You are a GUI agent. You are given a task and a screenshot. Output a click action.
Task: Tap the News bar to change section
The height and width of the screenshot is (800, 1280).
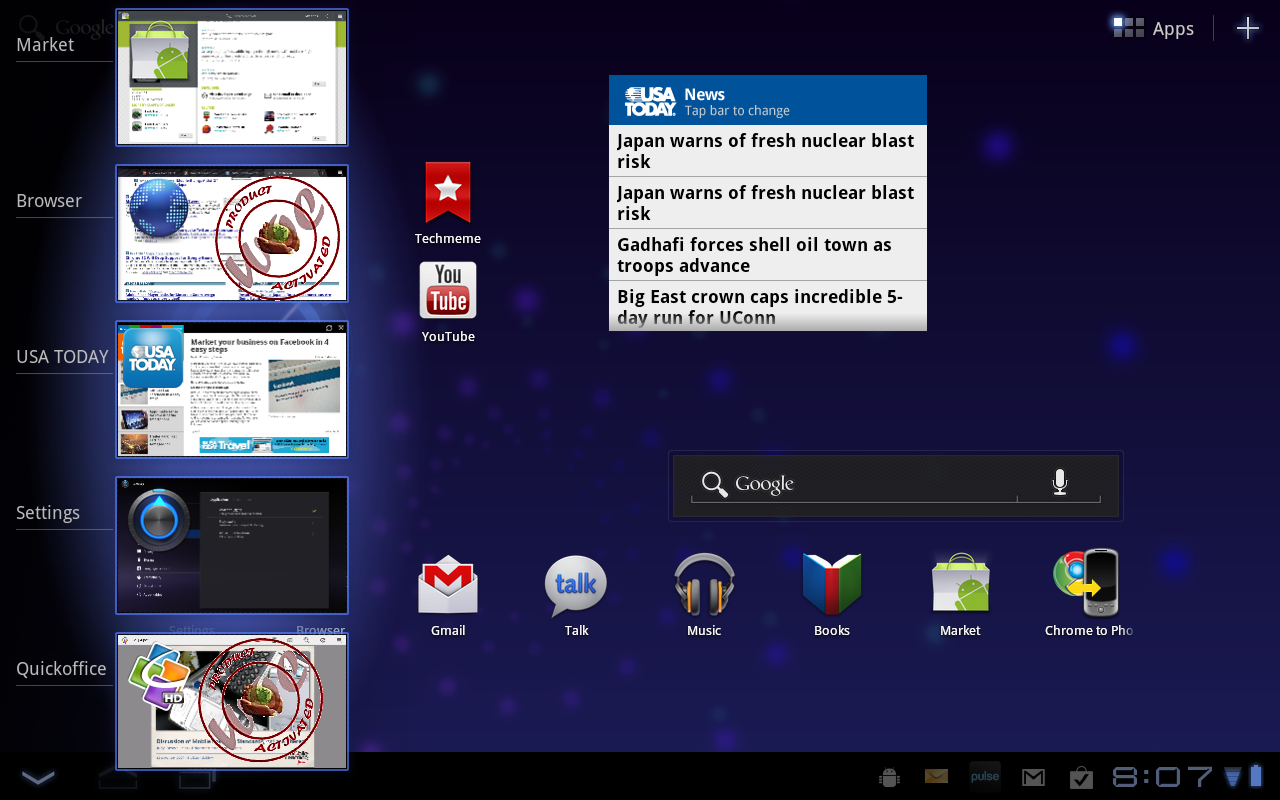click(768, 100)
